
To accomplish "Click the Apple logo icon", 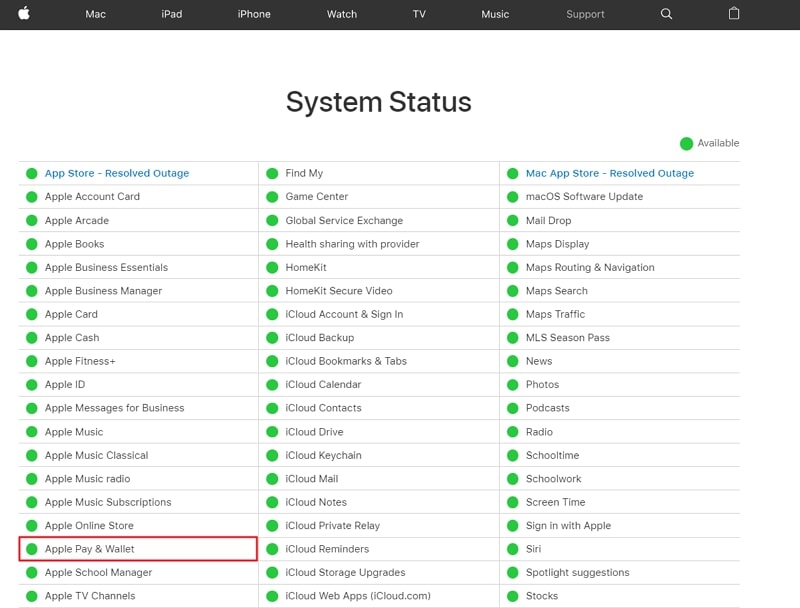I will [24, 14].
